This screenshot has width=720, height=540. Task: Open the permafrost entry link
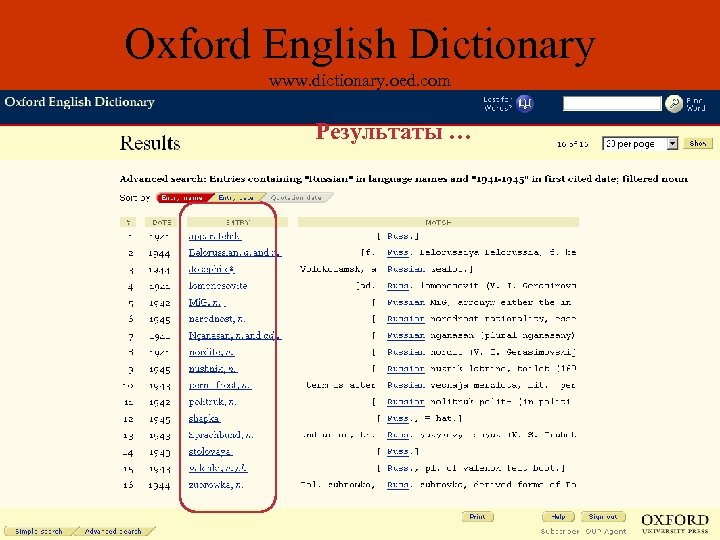220,385
